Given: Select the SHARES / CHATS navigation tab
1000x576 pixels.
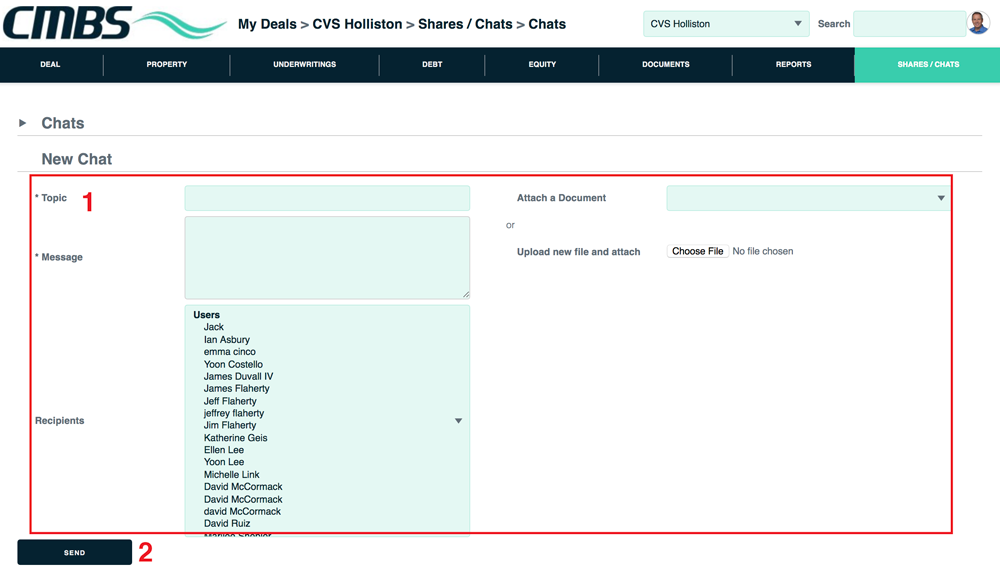Looking at the screenshot, I should (x=927, y=64).
